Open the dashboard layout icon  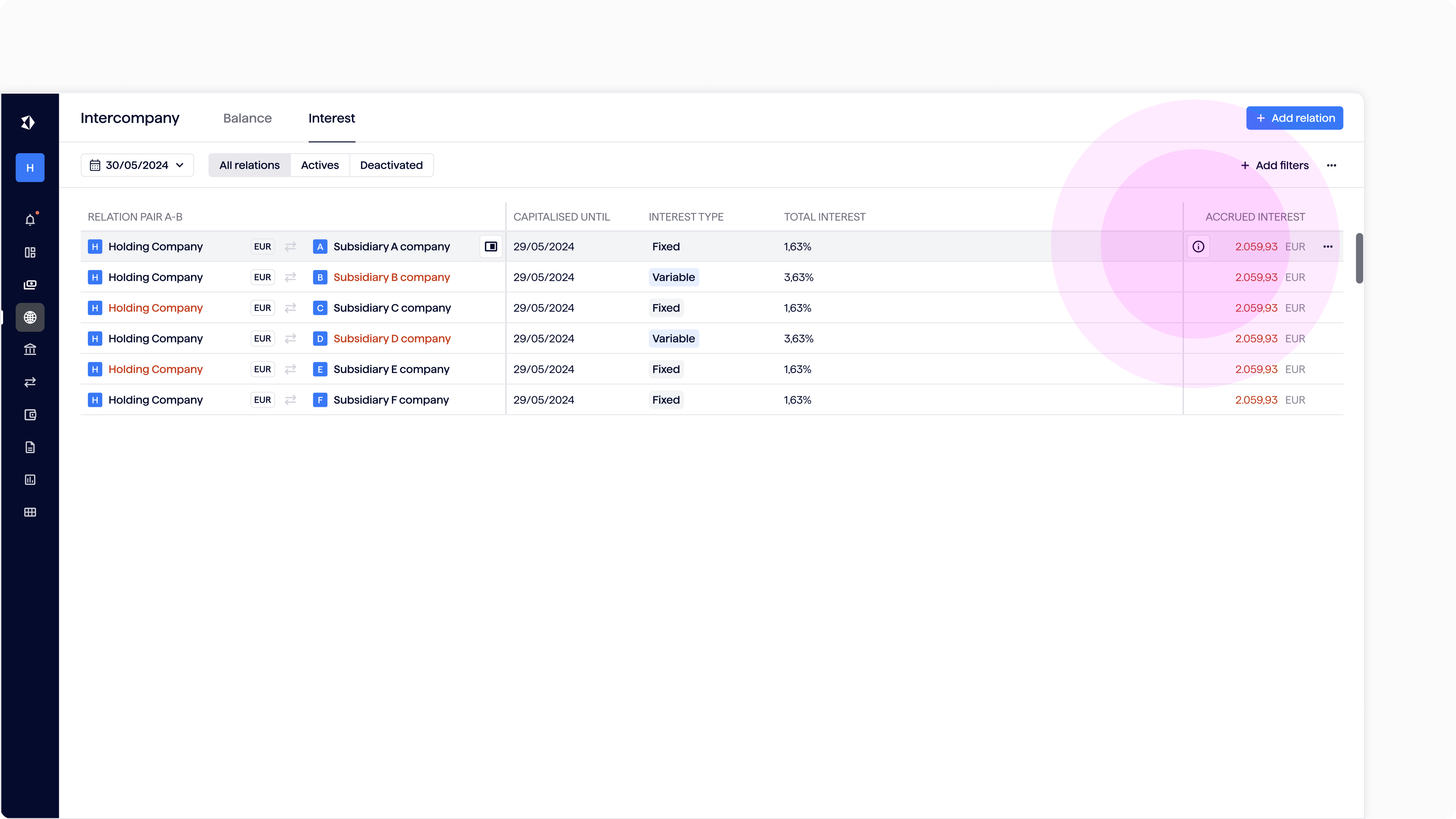pos(30,252)
